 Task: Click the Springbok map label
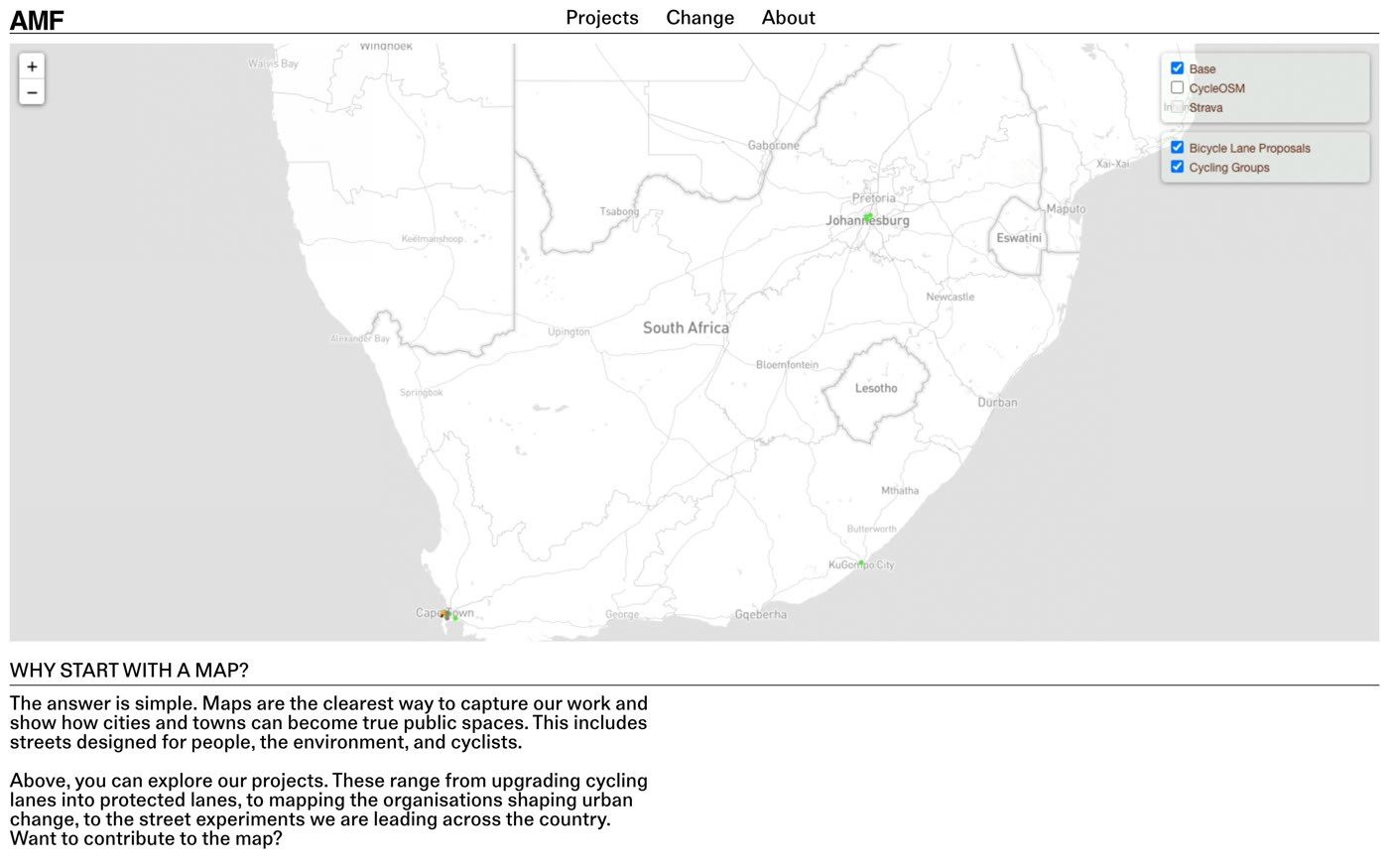pos(421,393)
